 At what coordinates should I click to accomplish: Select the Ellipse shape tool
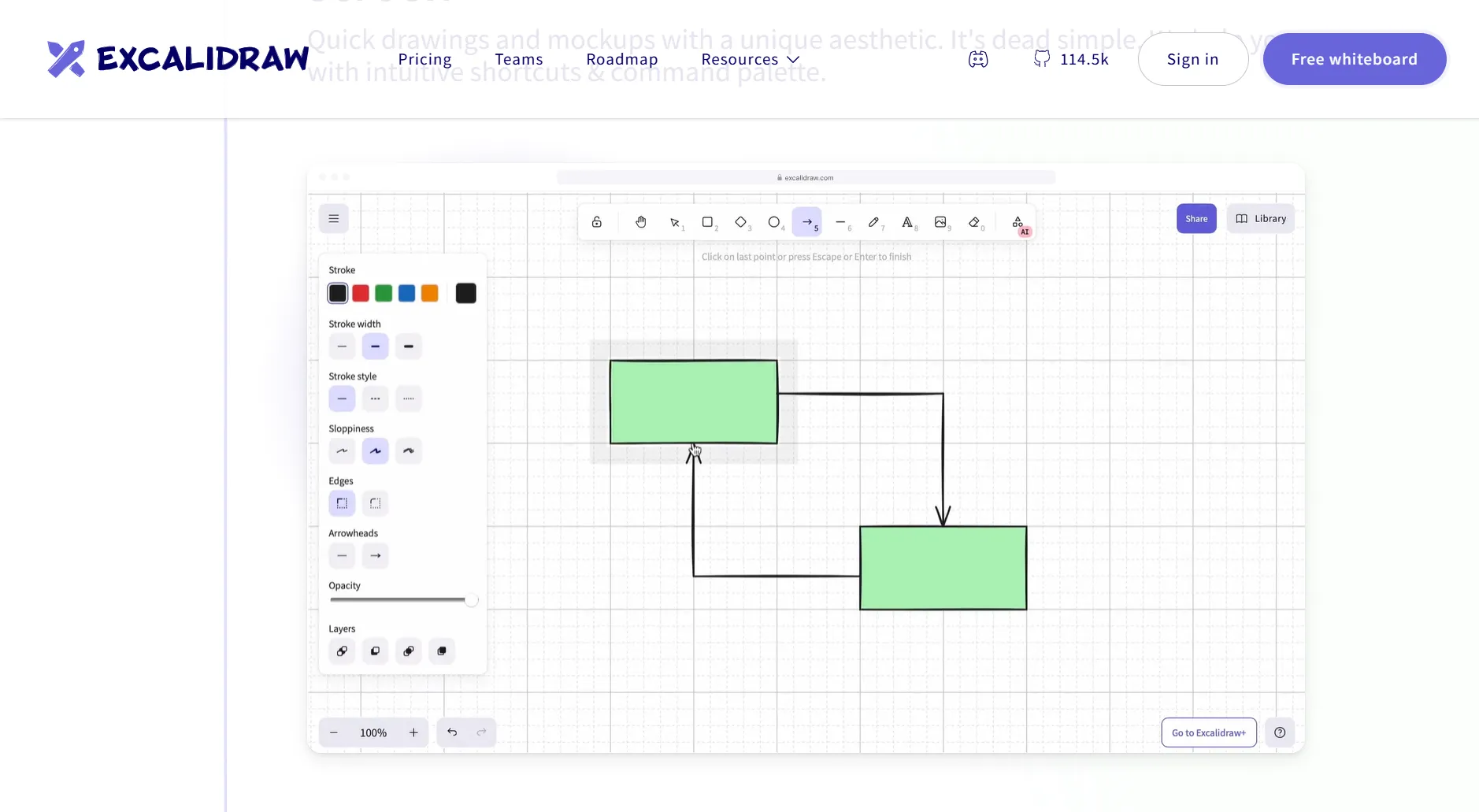click(x=774, y=222)
